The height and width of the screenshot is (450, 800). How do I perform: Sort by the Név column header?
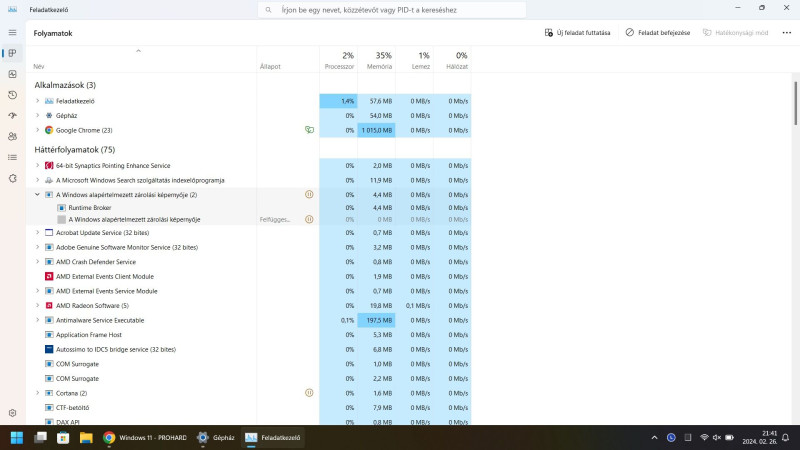click(142, 60)
